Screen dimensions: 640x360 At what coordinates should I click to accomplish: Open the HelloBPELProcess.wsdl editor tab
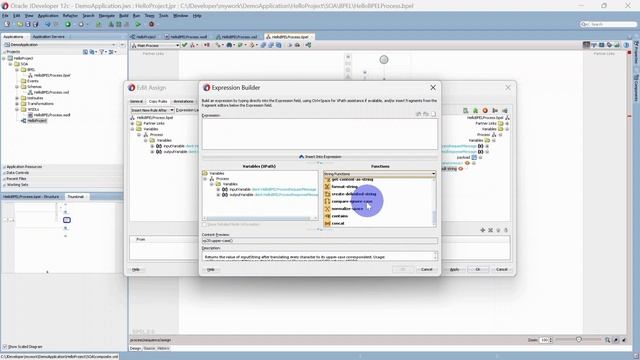pos(188,37)
